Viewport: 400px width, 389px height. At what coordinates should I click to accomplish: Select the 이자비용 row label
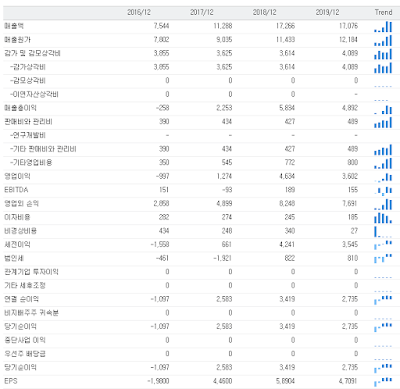pos(17,217)
